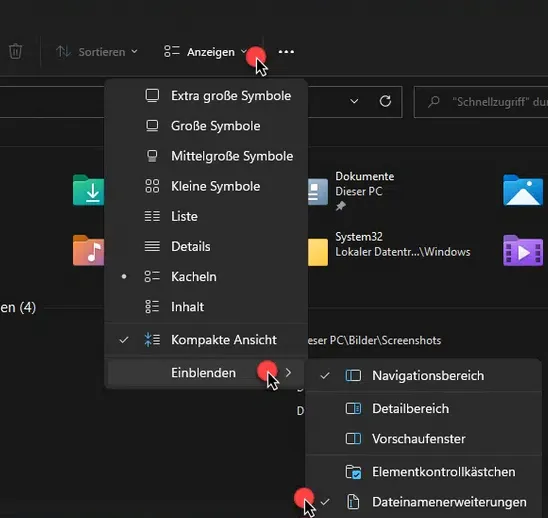This screenshot has width=548, height=518.
Task: Open the three-dots more options menu
Action: point(286,52)
